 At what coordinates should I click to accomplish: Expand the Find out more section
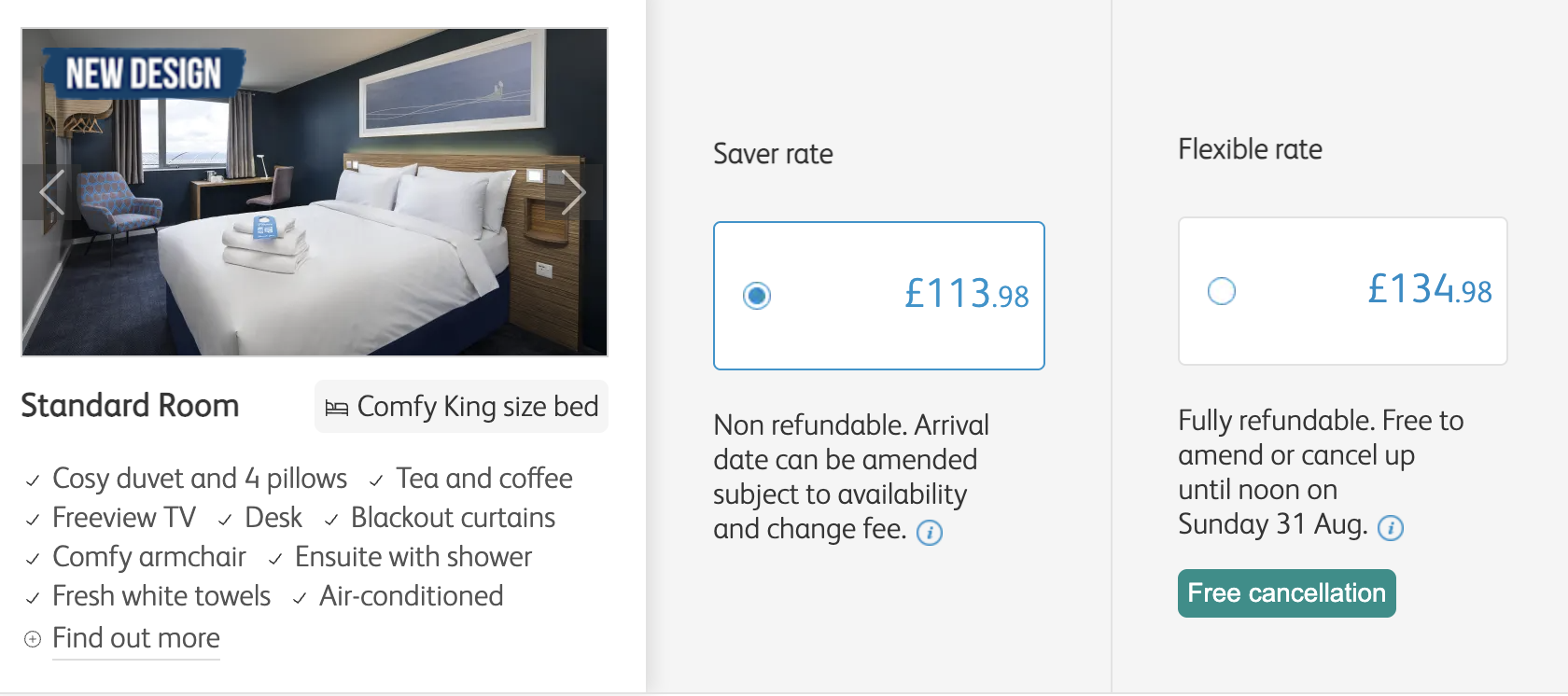pos(136,638)
